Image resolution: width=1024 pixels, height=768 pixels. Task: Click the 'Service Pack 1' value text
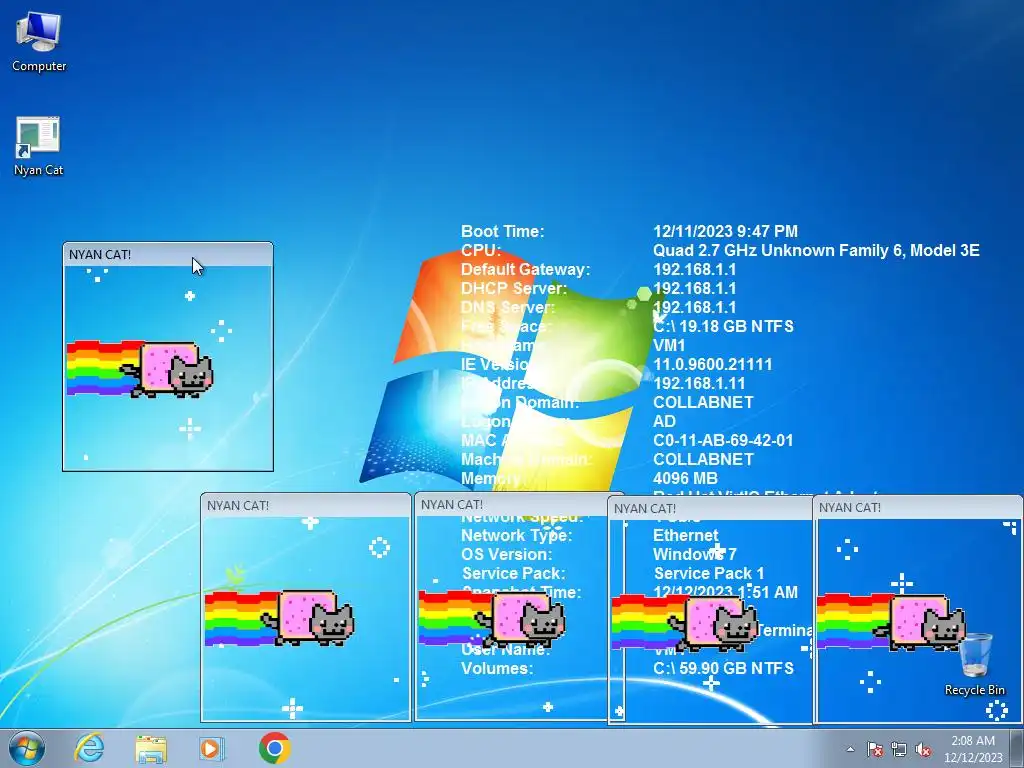tap(709, 573)
